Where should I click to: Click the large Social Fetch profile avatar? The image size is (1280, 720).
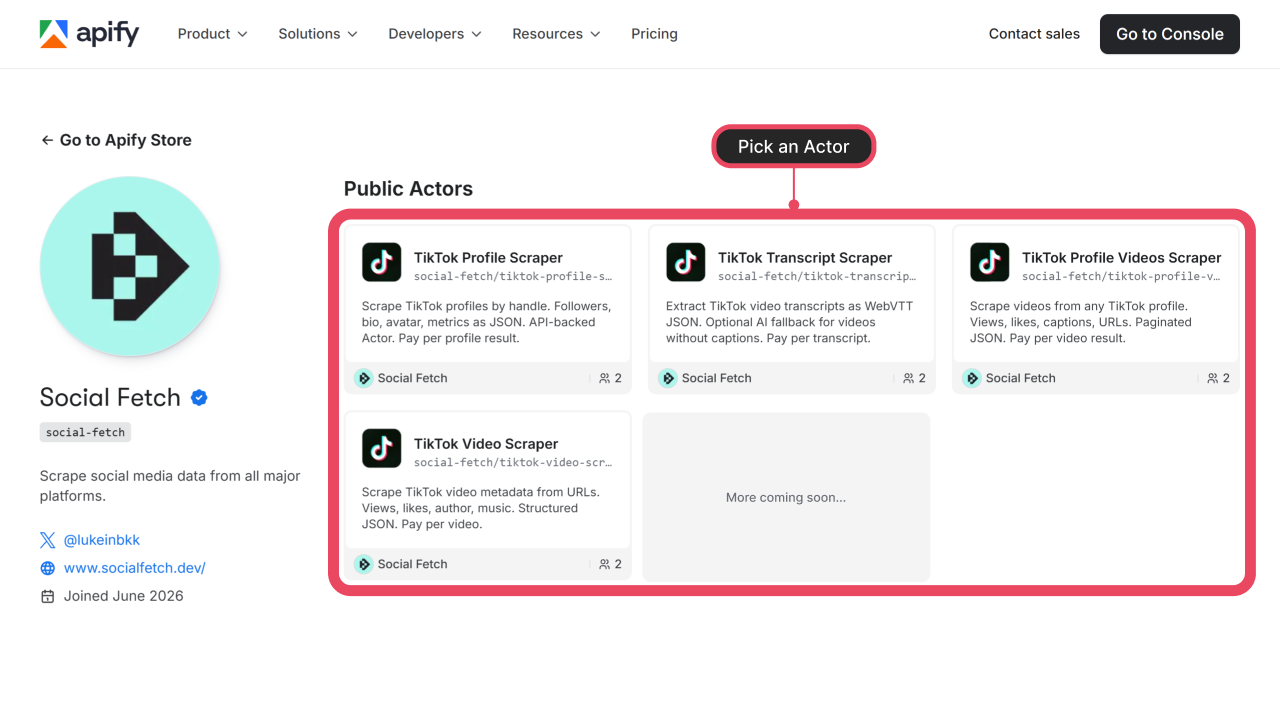tap(130, 266)
